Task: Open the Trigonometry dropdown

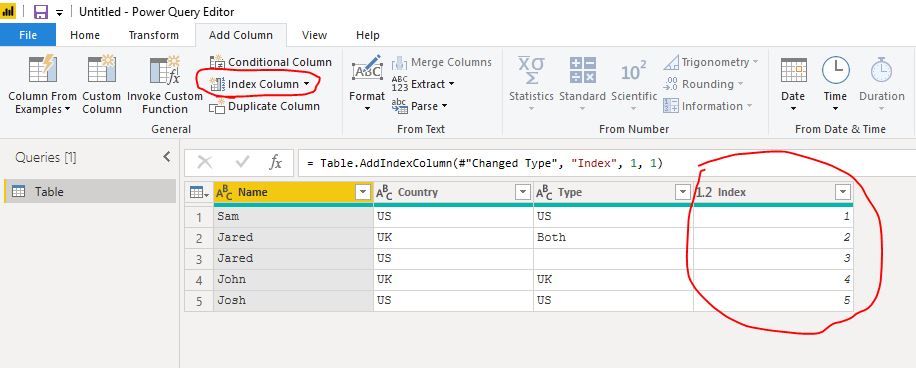Action: pyautogui.click(x=710, y=62)
